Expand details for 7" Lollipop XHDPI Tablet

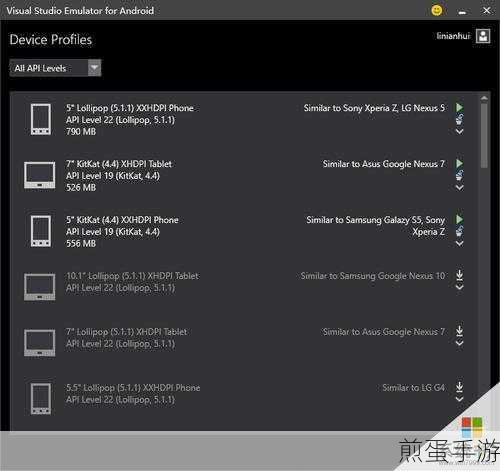click(459, 343)
